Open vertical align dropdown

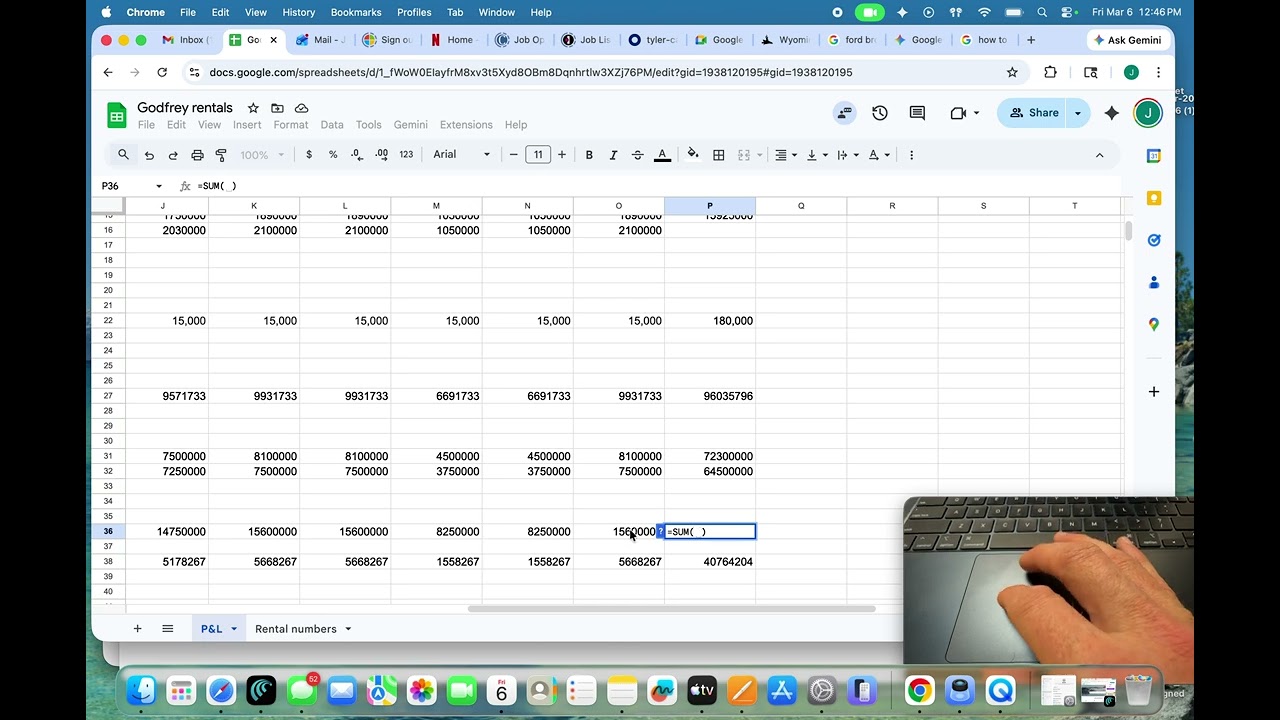[815, 155]
